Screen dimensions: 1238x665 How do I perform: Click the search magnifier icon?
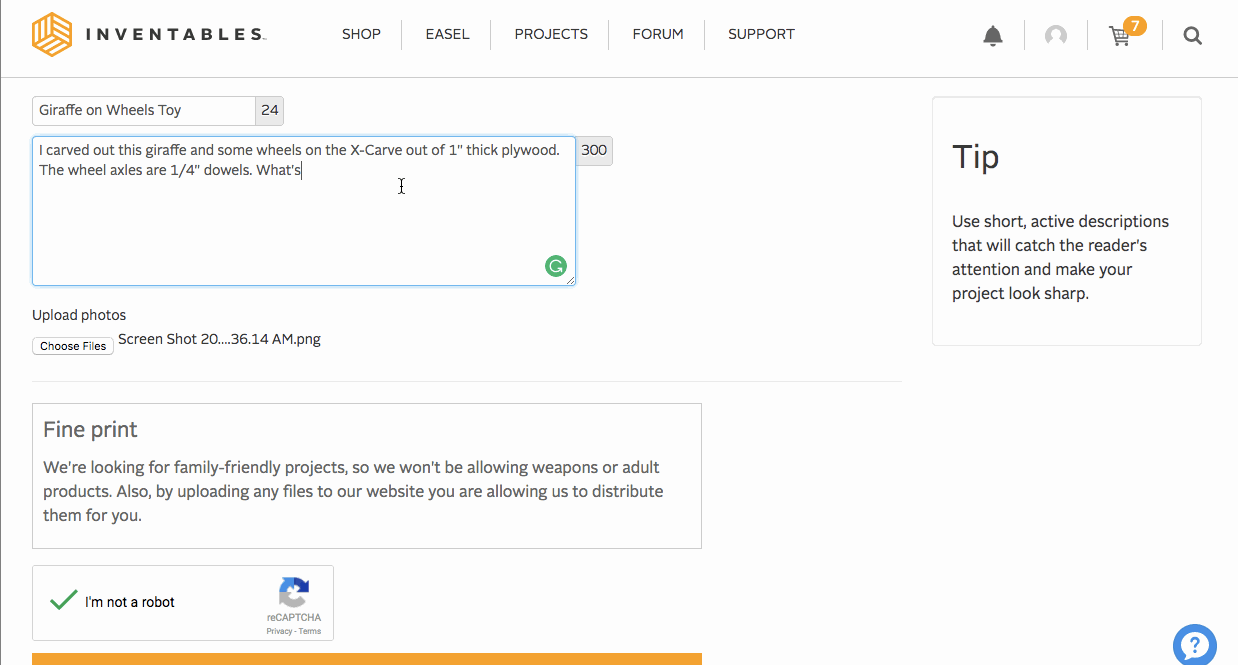1192,36
